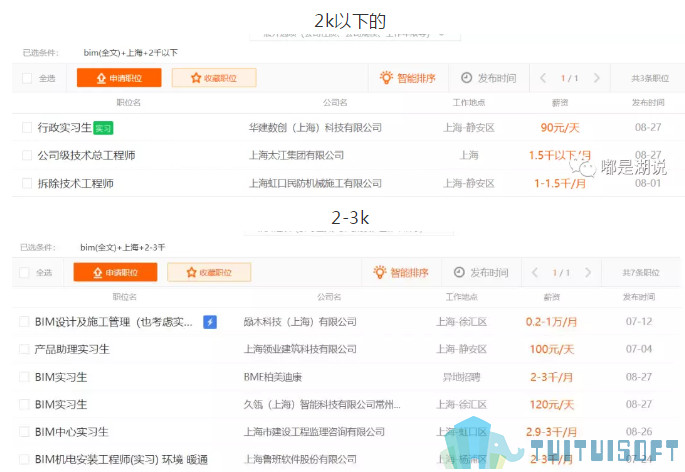685x472 pixels.
Task: Open company 上海领业建筑科技有限公司
Action: point(300,349)
